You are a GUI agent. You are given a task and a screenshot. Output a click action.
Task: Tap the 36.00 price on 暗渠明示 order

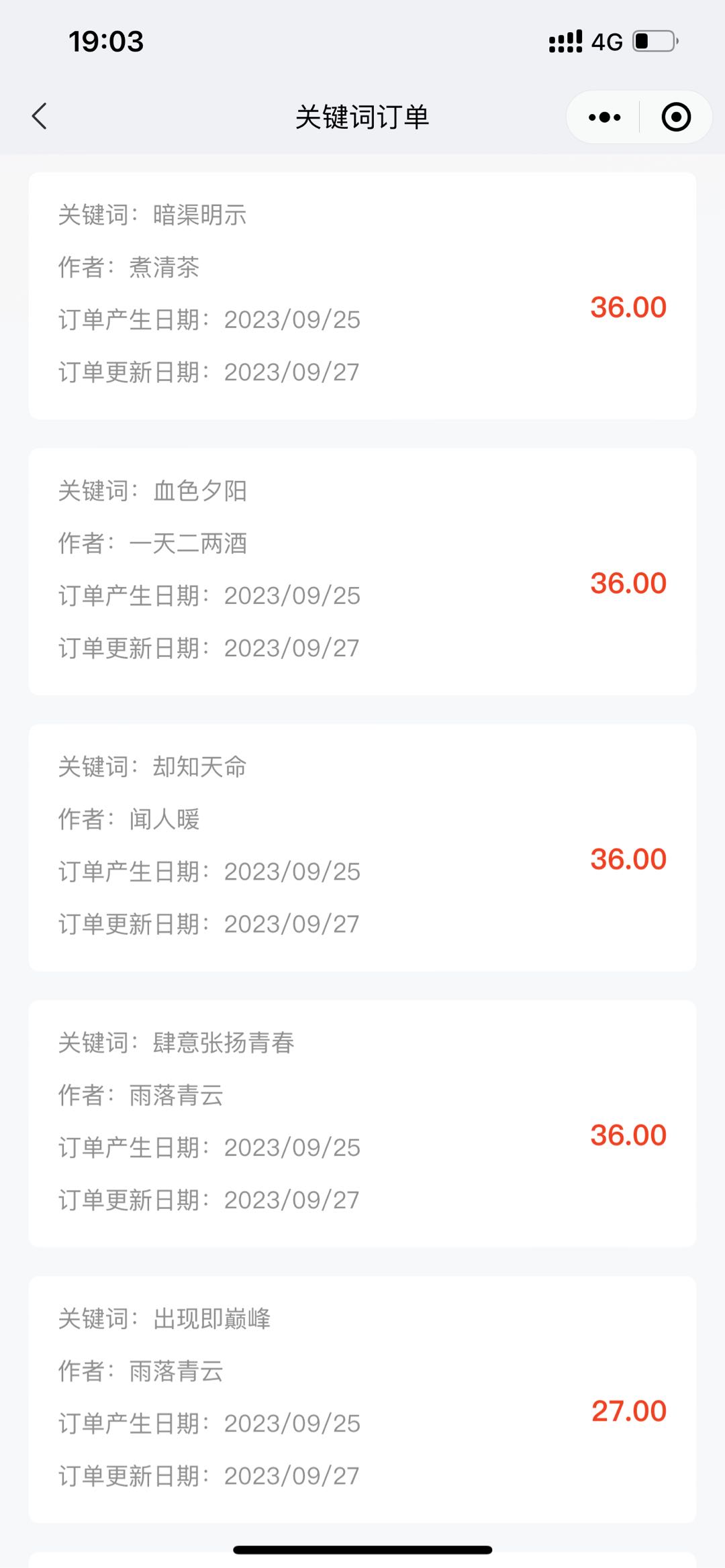pos(628,307)
